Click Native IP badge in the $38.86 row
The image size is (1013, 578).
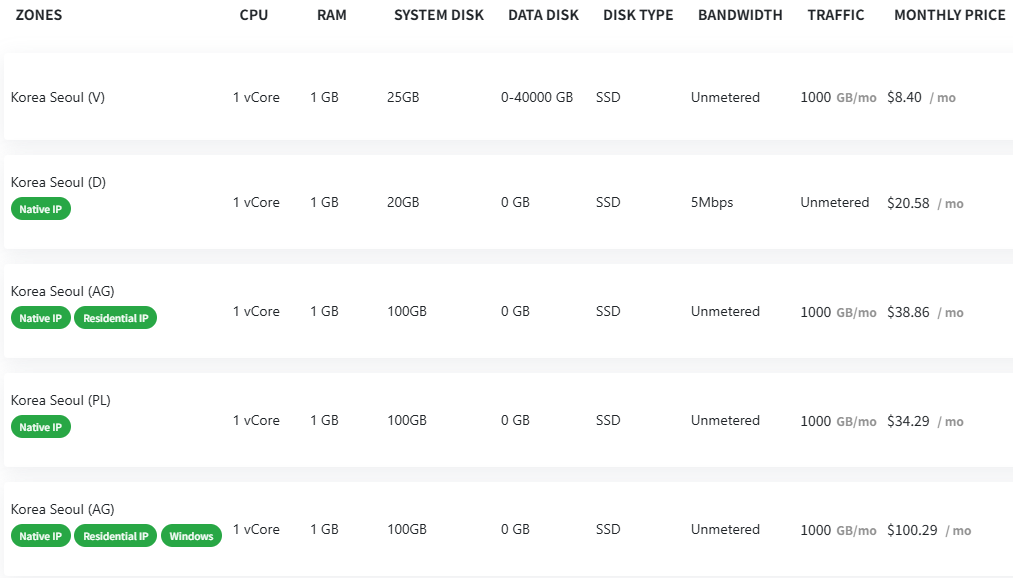pos(41,318)
